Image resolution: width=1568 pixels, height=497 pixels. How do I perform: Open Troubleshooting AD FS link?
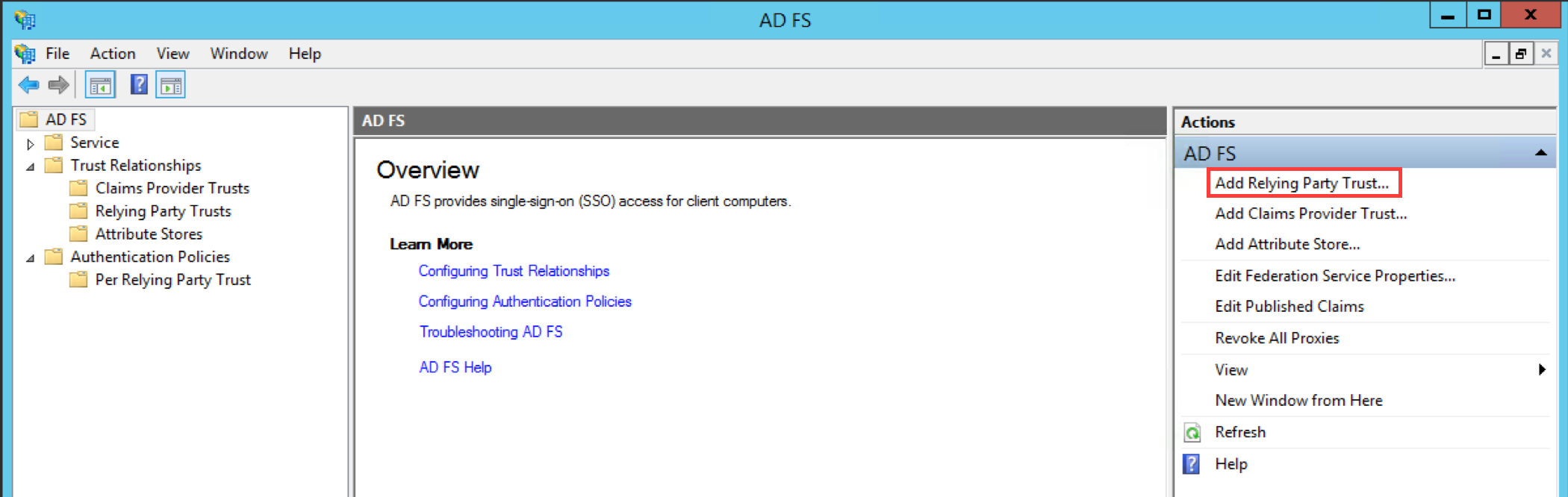[x=491, y=331]
